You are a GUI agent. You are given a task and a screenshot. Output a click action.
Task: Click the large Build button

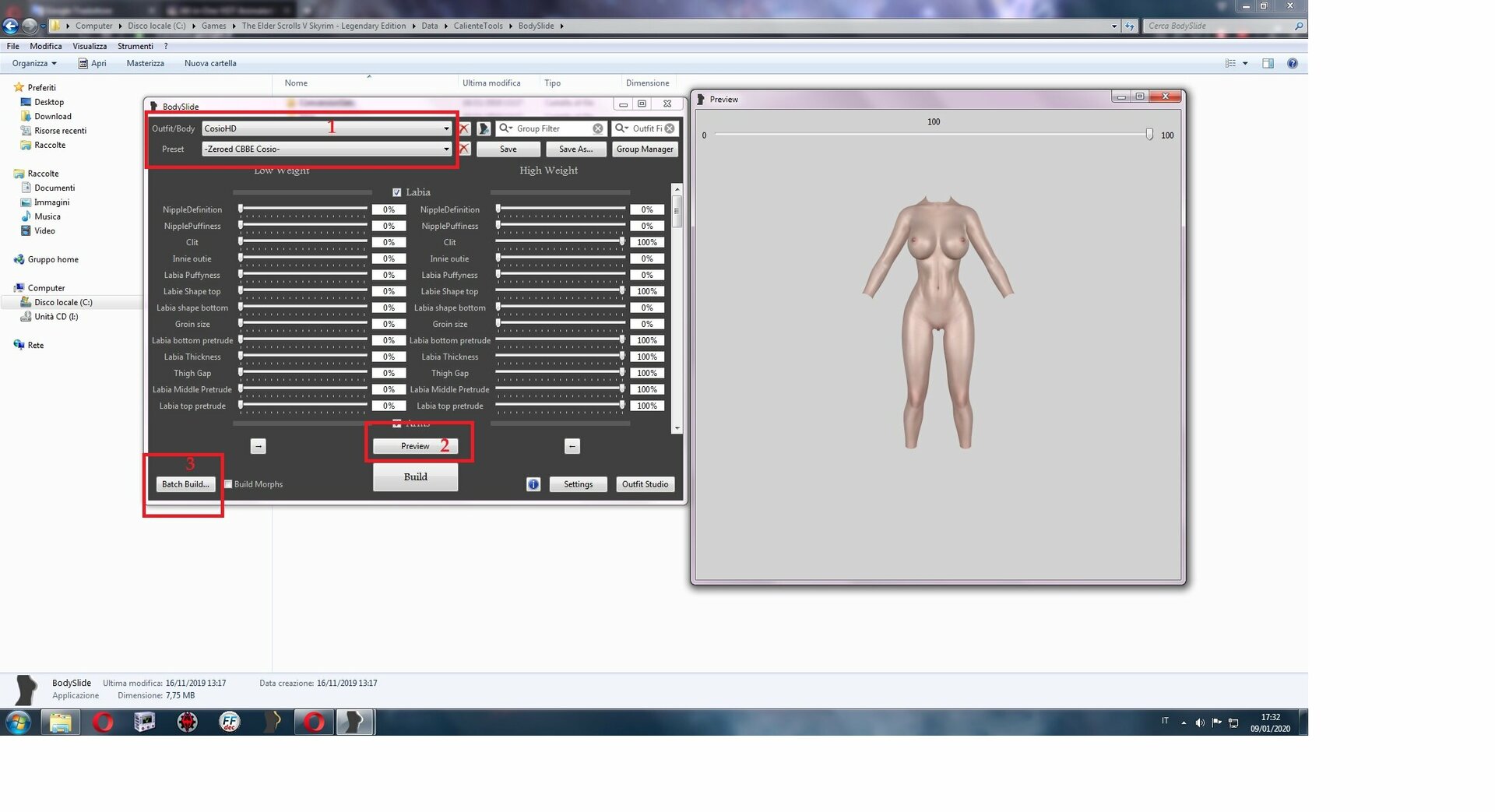point(415,476)
